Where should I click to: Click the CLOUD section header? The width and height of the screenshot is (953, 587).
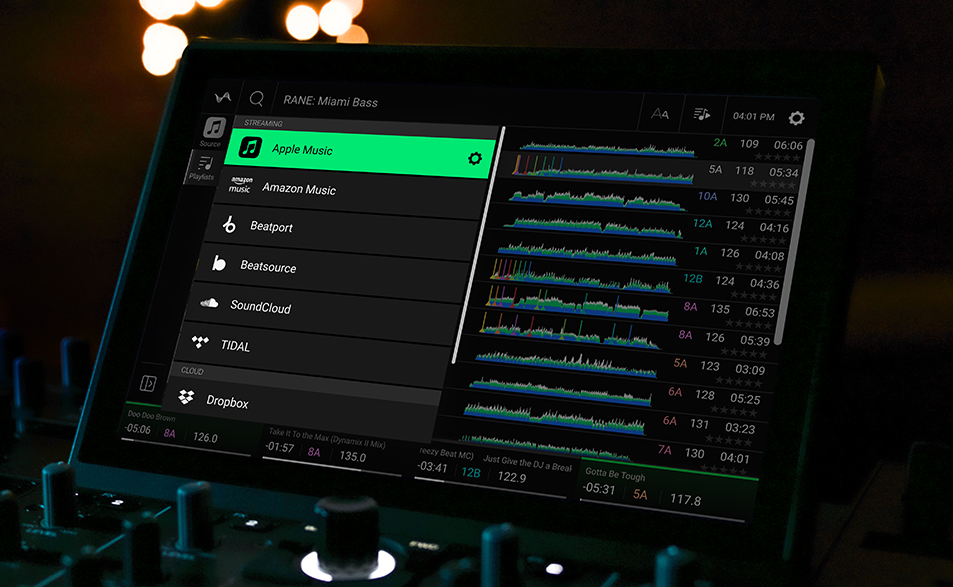[x=192, y=371]
